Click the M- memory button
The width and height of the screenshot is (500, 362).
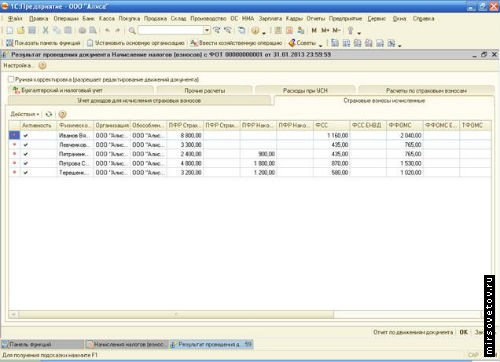[x=336, y=30]
